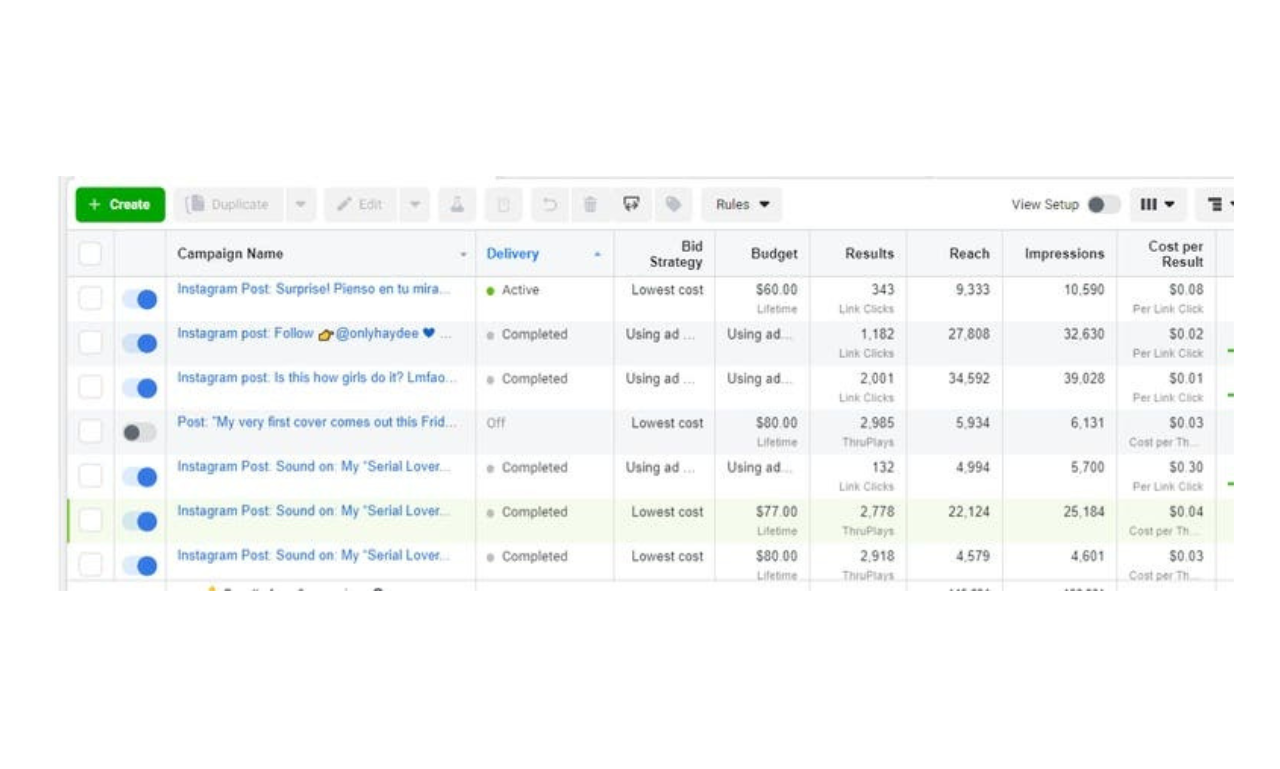Check the select-all campaigns checkbox
Viewport: 1280px width, 769px height.
tap(90, 254)
